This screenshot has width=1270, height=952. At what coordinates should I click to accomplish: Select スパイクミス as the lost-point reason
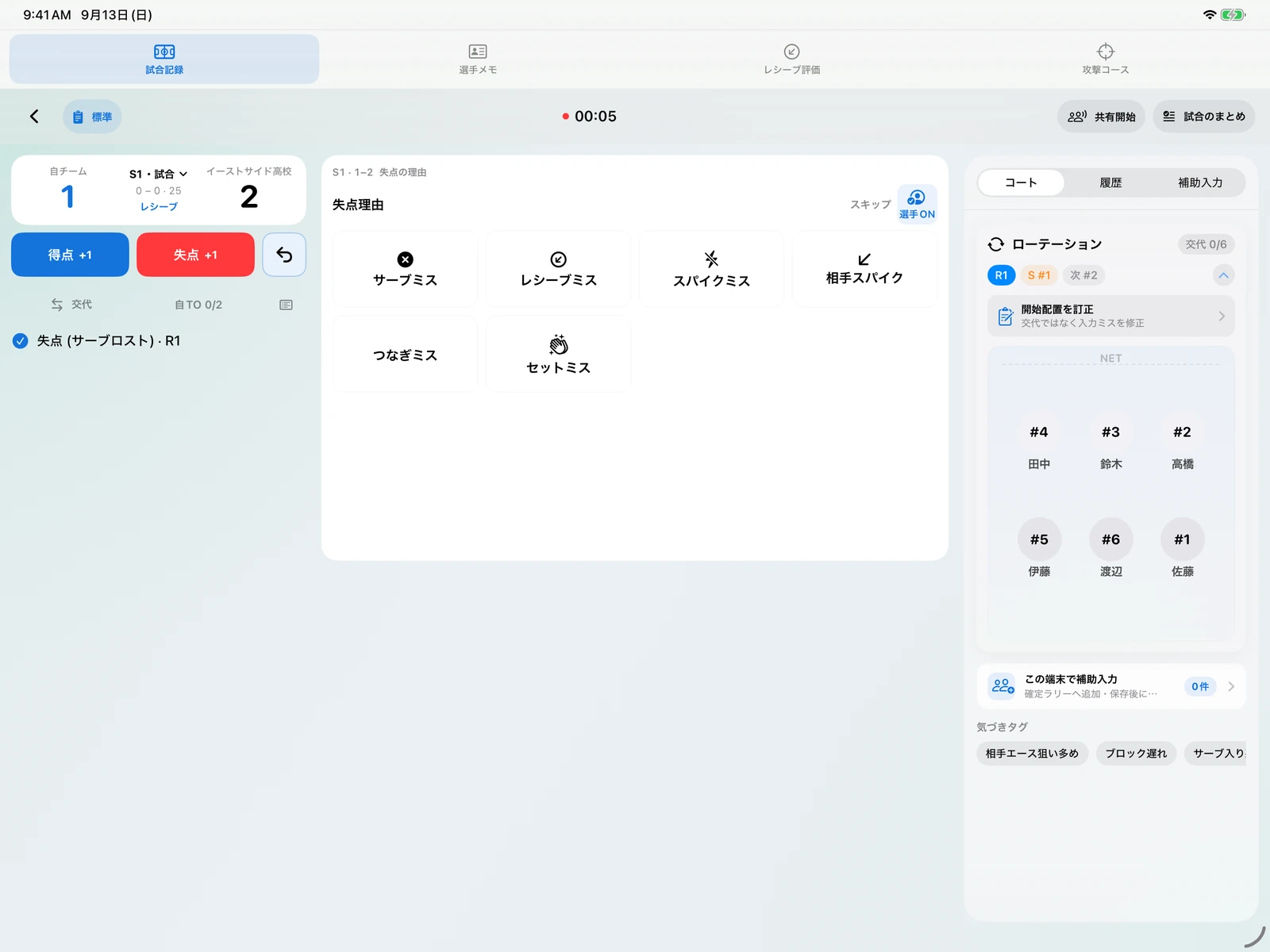[x=711, y=269]
